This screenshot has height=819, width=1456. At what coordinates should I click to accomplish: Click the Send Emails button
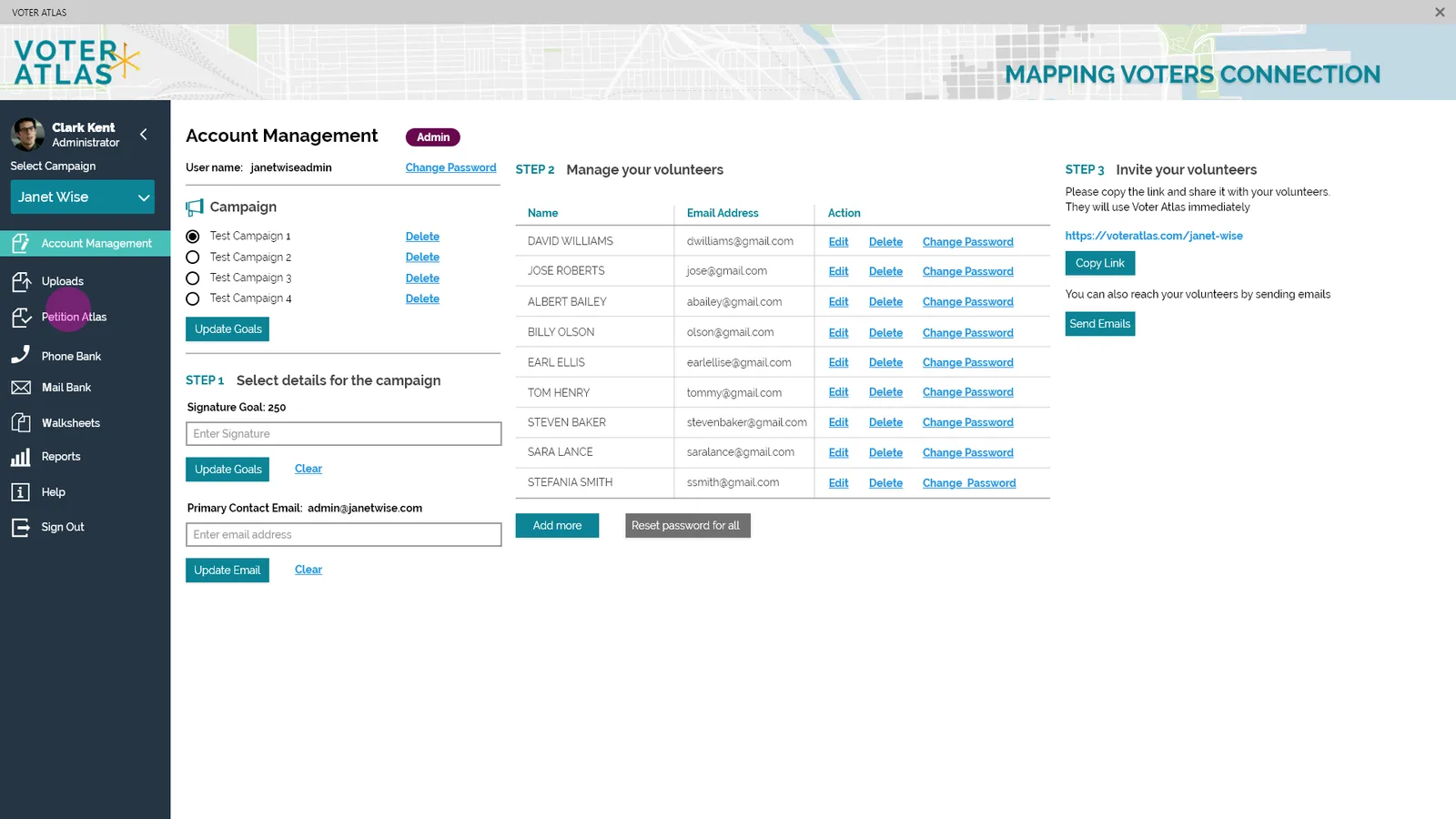point(1100,324)
